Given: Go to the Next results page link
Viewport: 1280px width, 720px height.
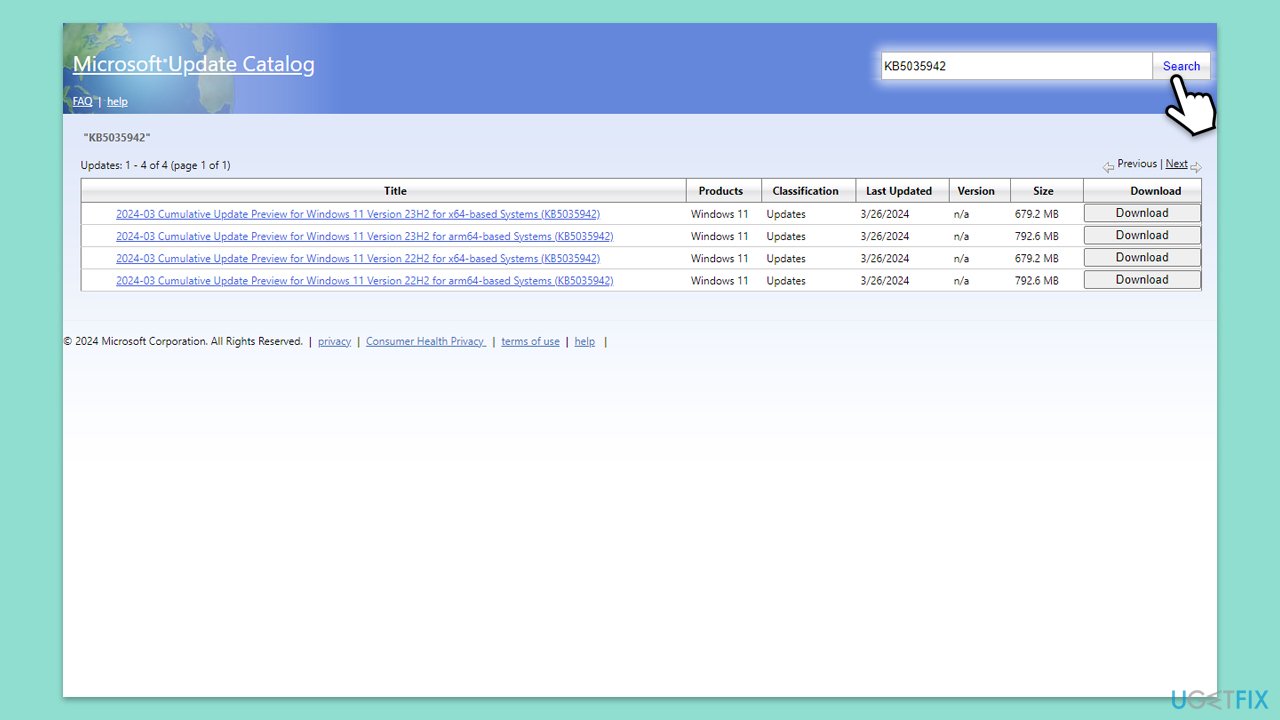Looking at the screenshot, I should [1176, 164].
